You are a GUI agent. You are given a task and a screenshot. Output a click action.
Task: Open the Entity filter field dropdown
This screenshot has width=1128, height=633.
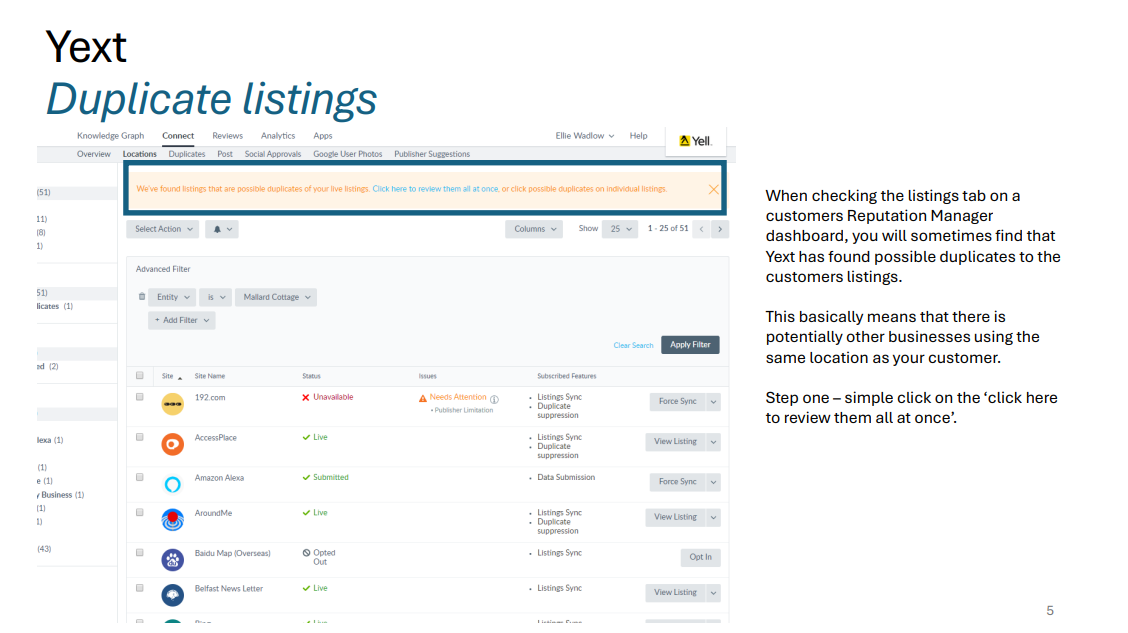173,297
